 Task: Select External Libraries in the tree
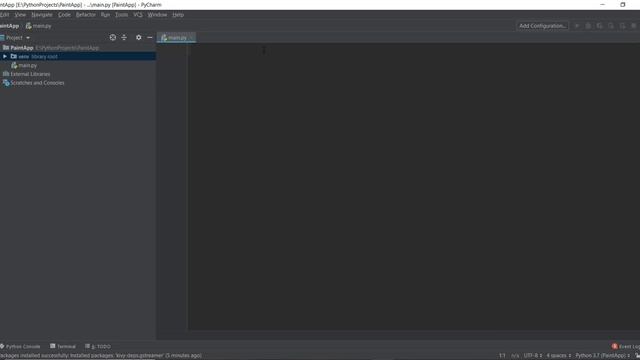click(78, 74)
